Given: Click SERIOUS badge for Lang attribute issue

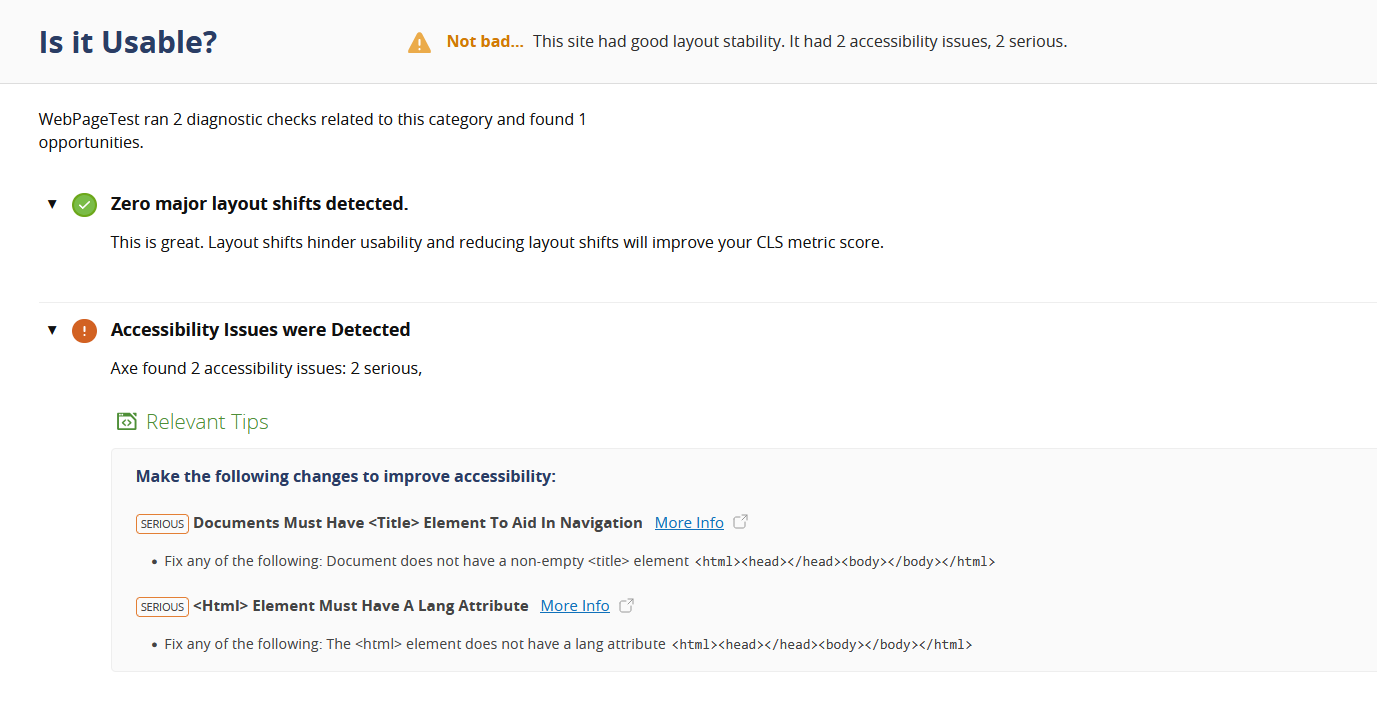Looking at the screenshot, I should pyautogui.click(x=162, y=606).
